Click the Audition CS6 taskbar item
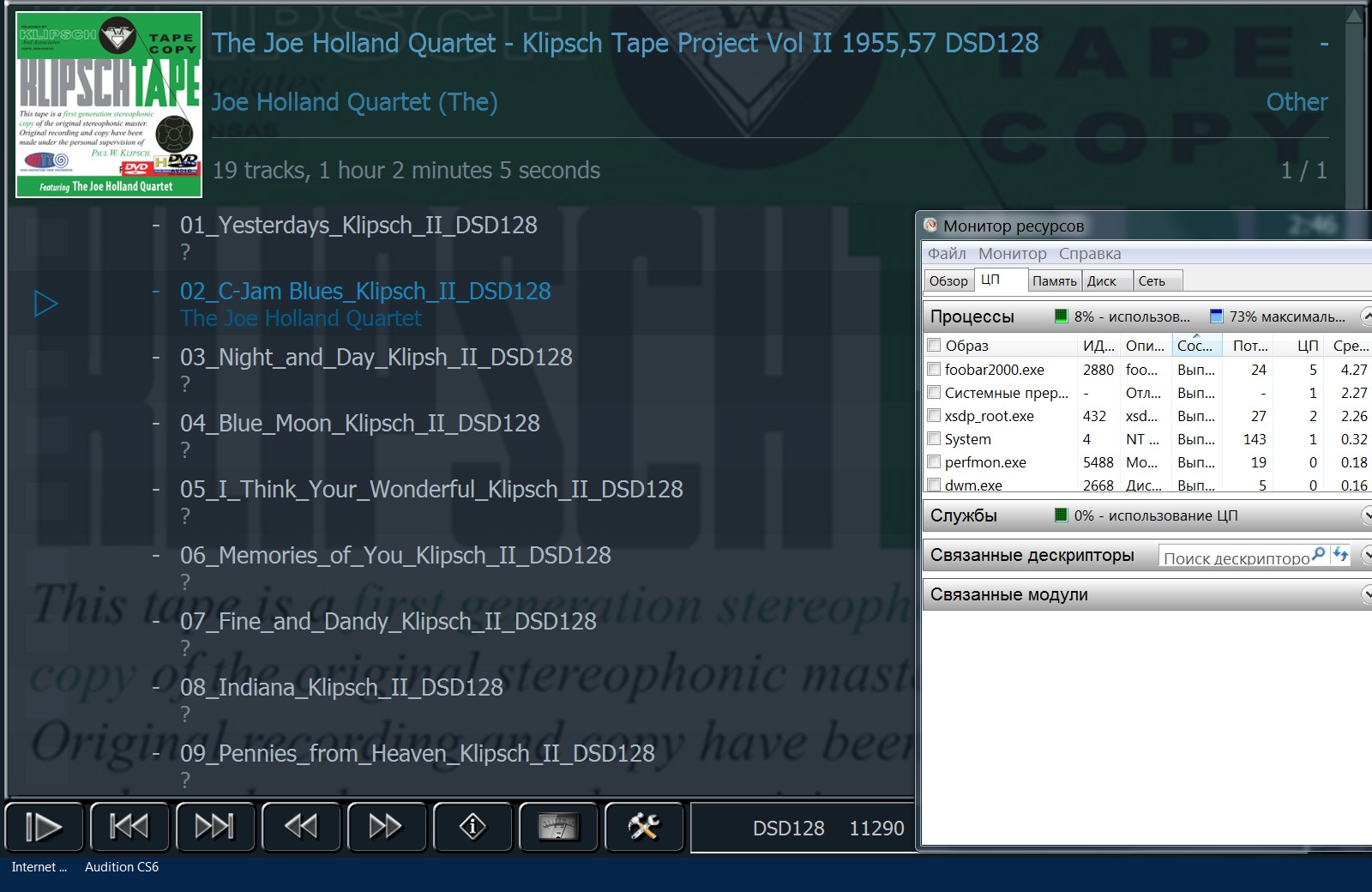Image resolution: width=1372 pixels, height=892 pixels. [122, 867]
